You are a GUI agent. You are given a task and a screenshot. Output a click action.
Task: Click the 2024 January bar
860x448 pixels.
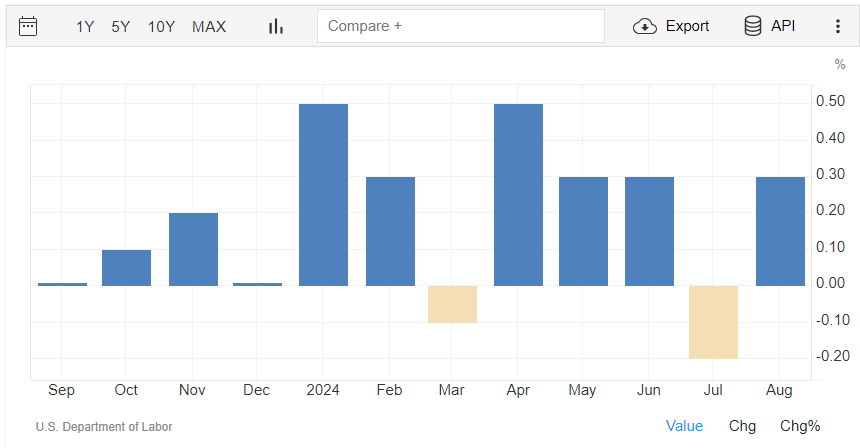coord(323,195)
